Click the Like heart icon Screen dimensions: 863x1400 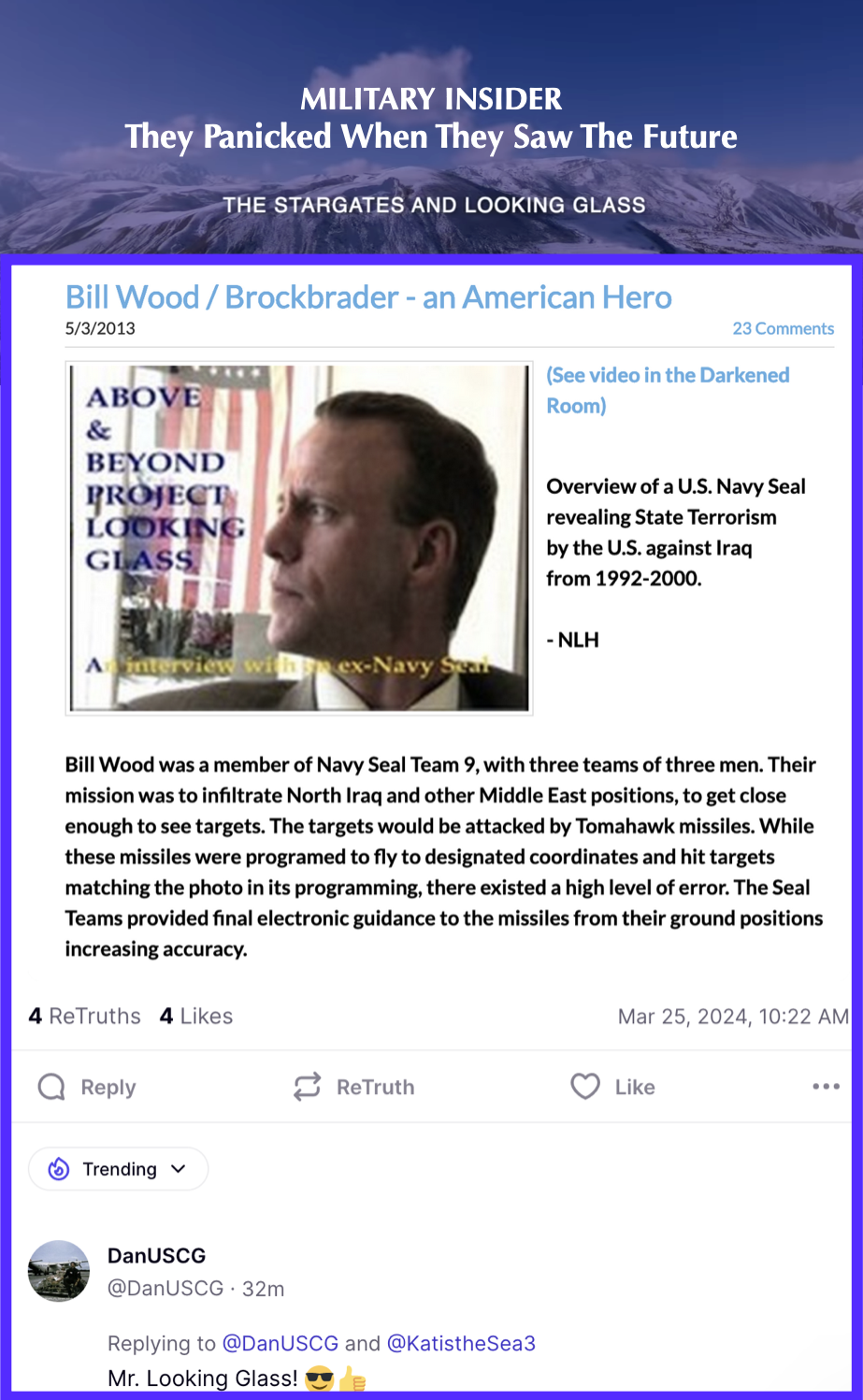click(585, 1087)
